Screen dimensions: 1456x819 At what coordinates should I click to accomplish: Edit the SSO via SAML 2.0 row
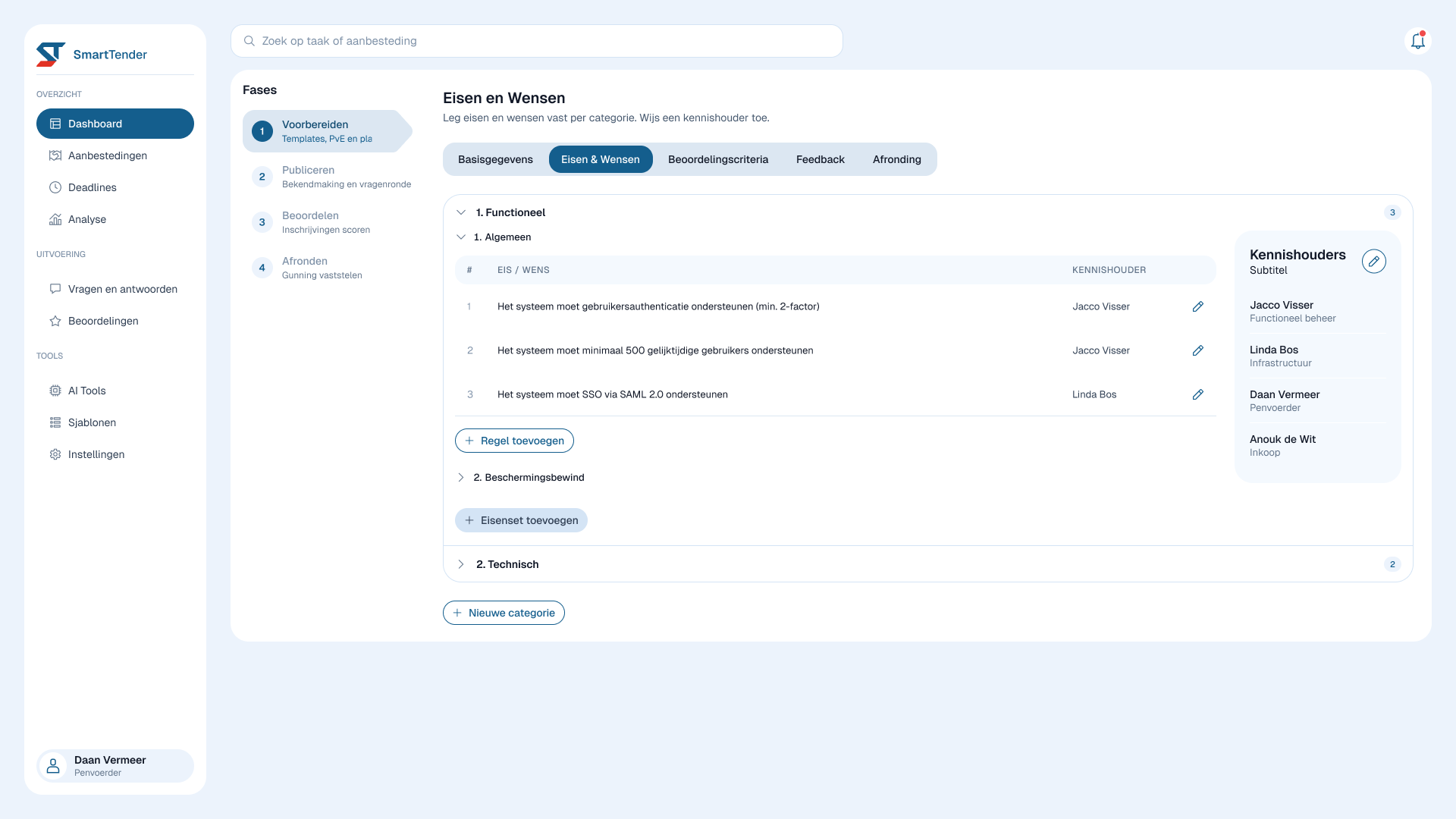(1198, 394)
